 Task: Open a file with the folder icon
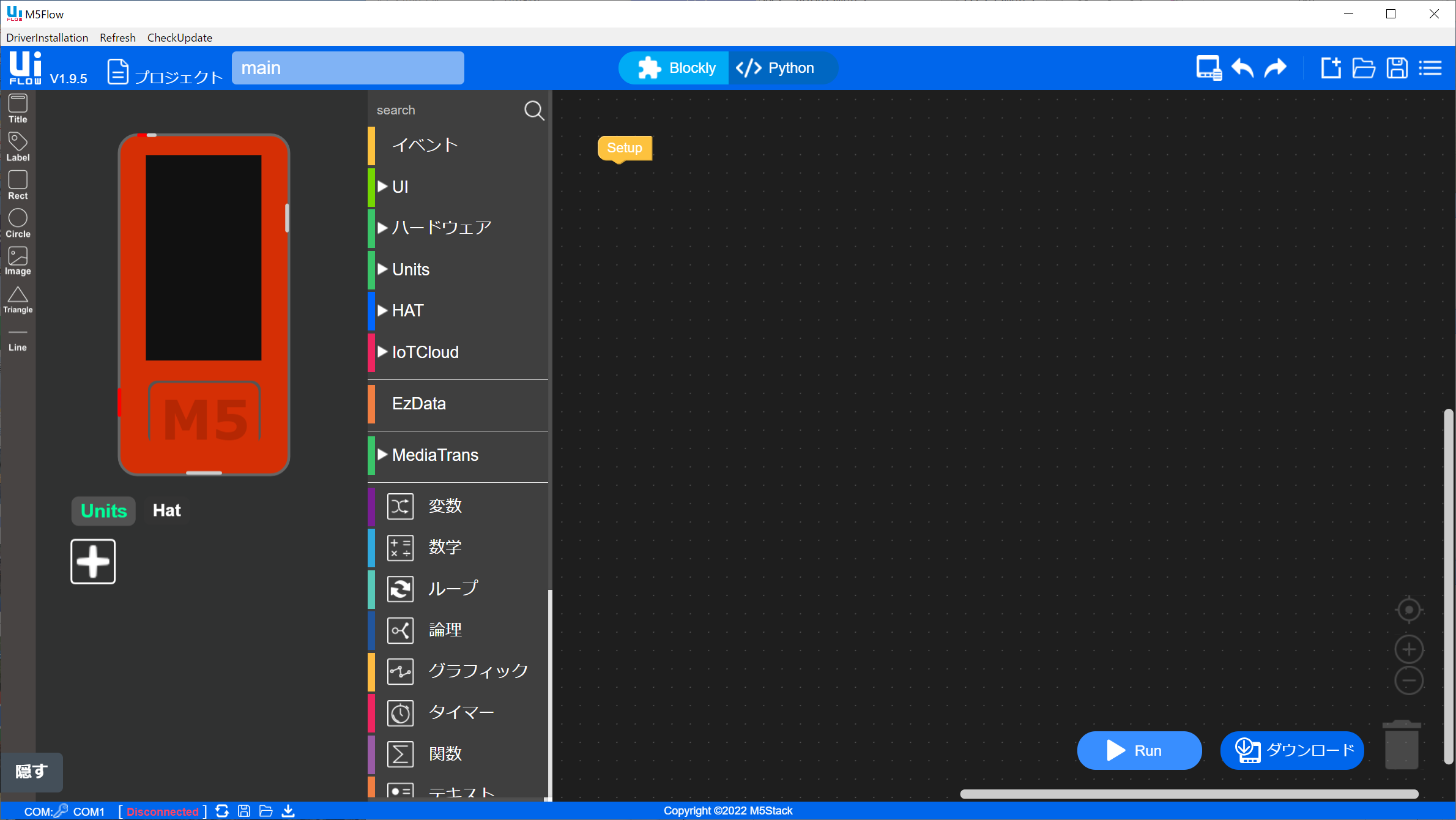coord(1364,68)
